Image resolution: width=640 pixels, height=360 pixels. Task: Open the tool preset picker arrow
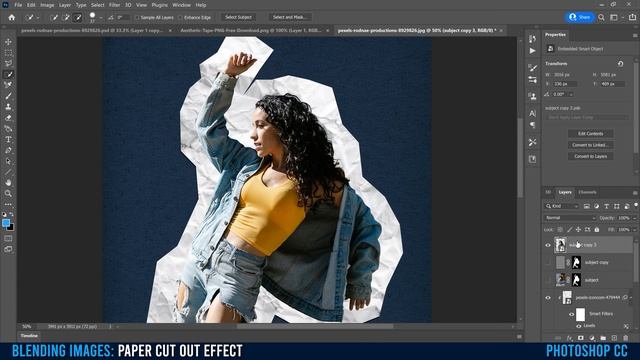click(38, 18)
